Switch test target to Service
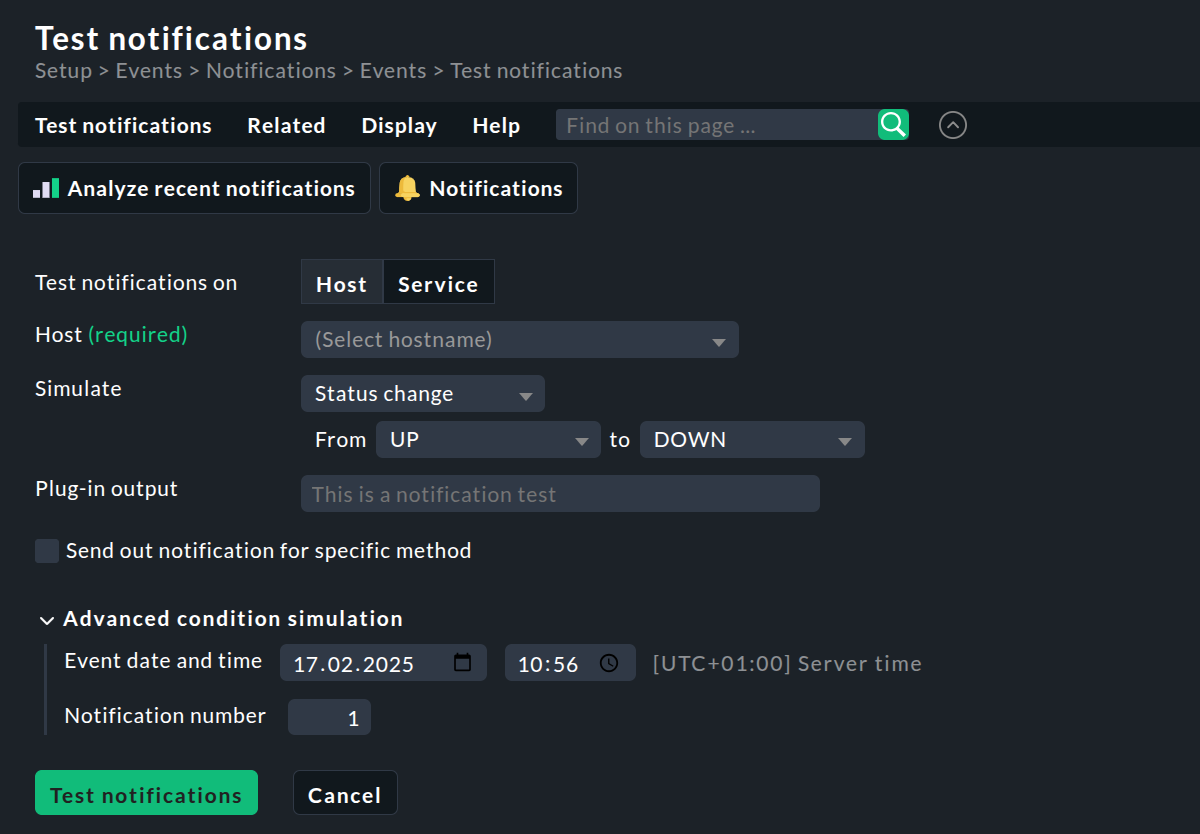 pos(438,282)
